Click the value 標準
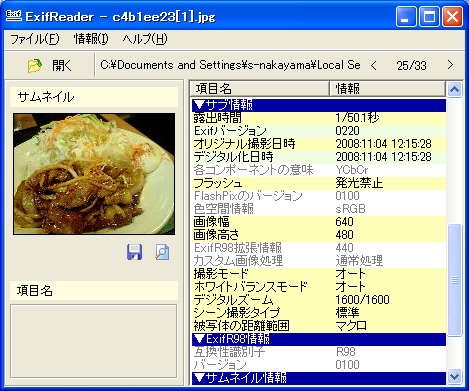 point(347,313)
